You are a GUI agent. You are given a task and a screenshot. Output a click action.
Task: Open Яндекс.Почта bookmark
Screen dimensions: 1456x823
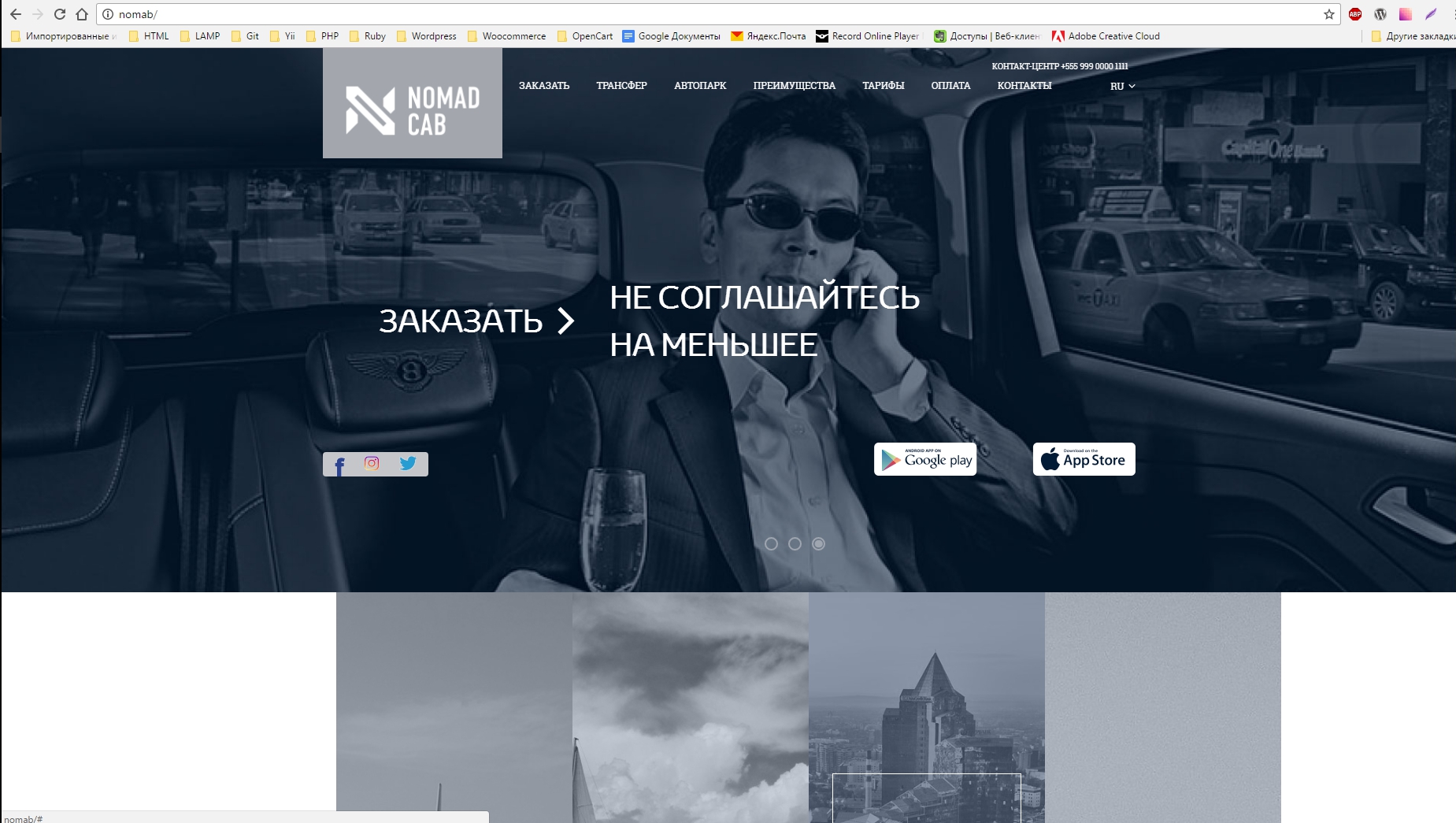(x=769, y=36)
